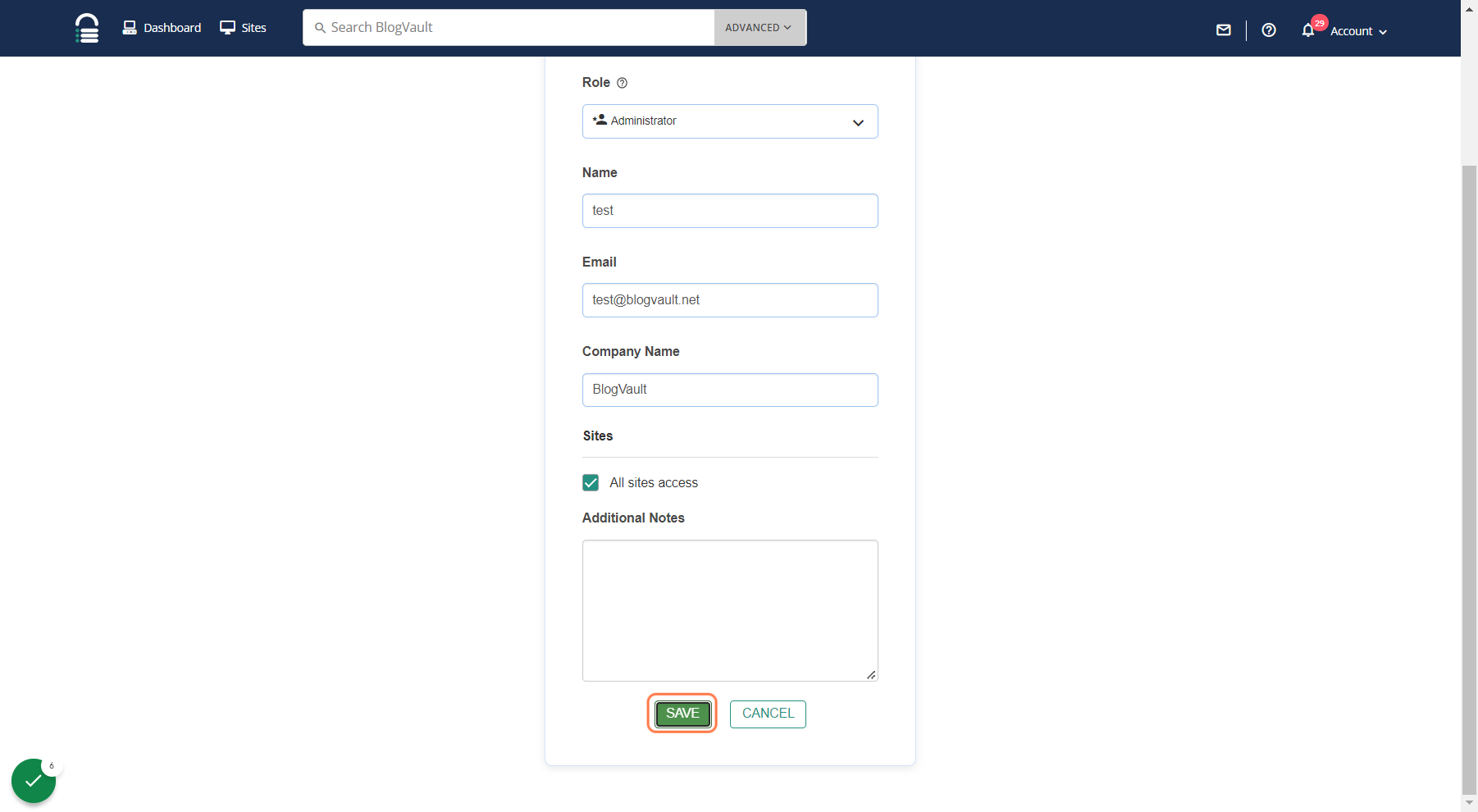This screenshot has height=812, width=1478.
Task: Click the BlogVault logo icon
Action: [x=87, y=28]
